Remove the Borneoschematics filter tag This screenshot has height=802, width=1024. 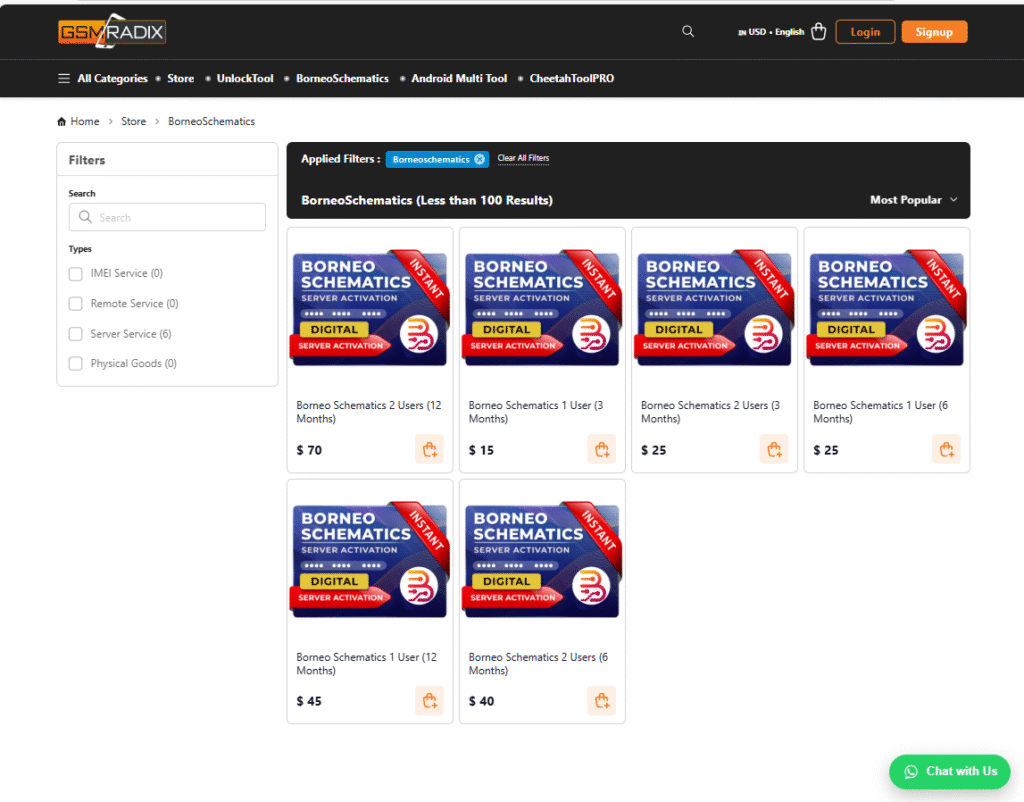tap(480, 159)
